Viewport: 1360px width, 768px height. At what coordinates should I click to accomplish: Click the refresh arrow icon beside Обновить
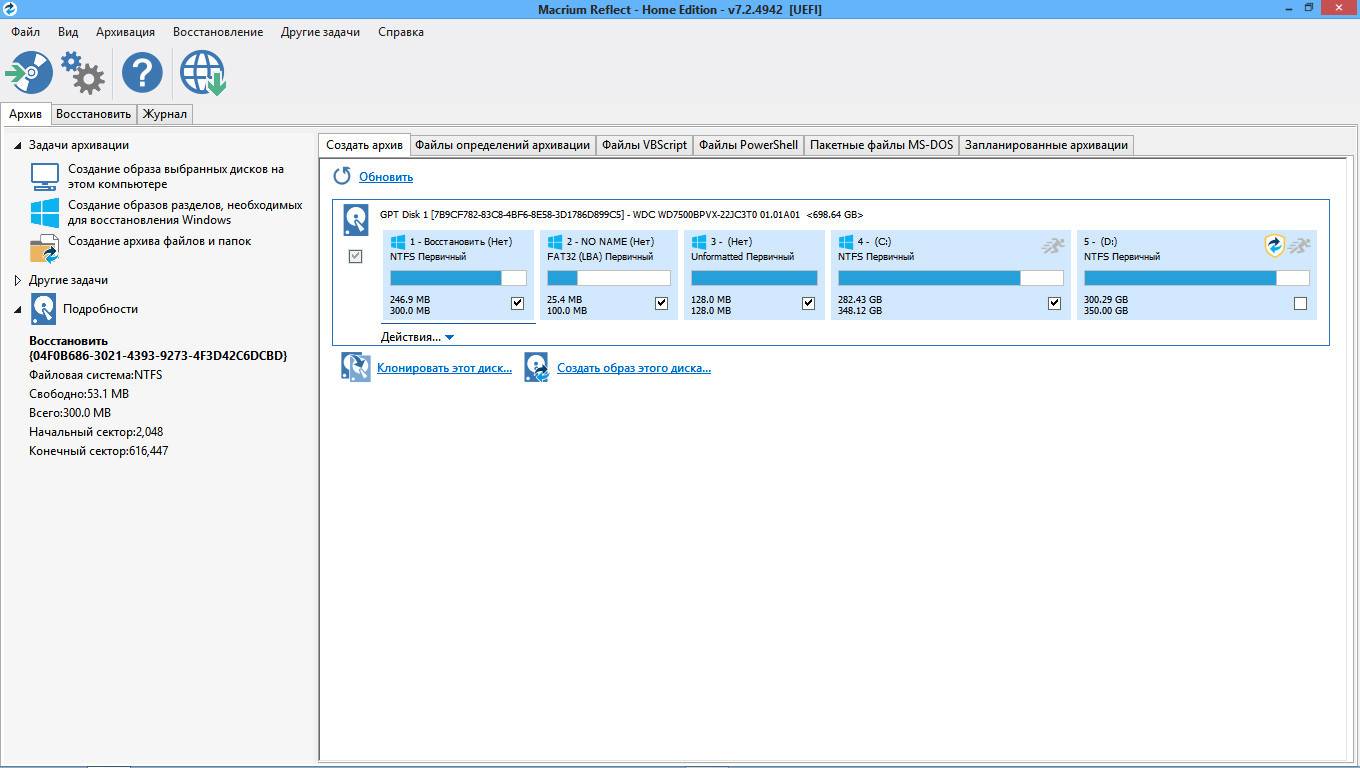point(342,176)
